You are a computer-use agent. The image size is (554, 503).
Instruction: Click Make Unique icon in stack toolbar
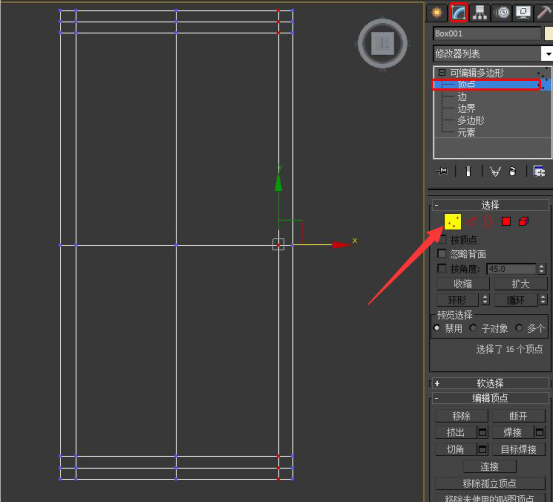tap(495, 172)
